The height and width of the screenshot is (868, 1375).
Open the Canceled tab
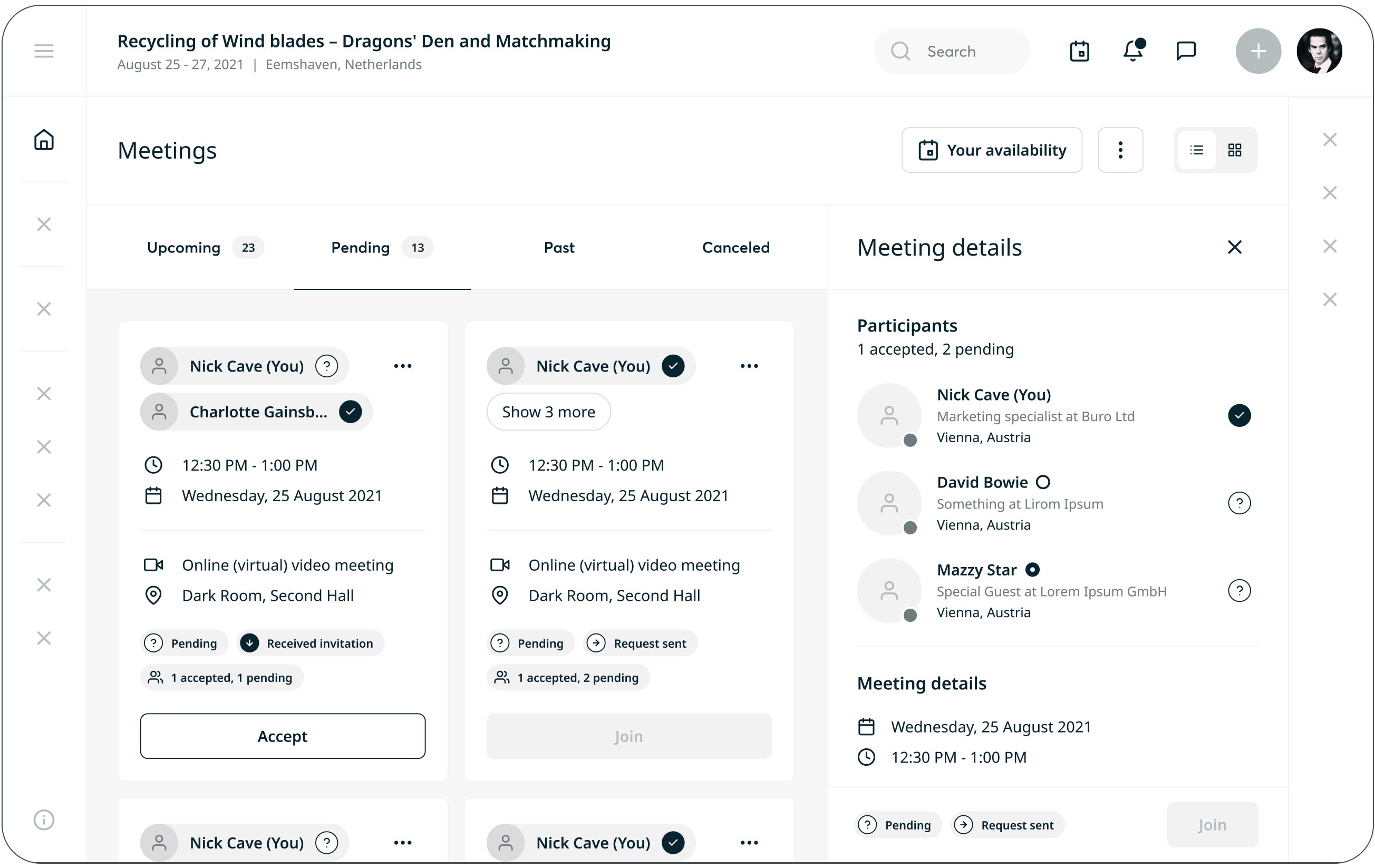[735, 248]
